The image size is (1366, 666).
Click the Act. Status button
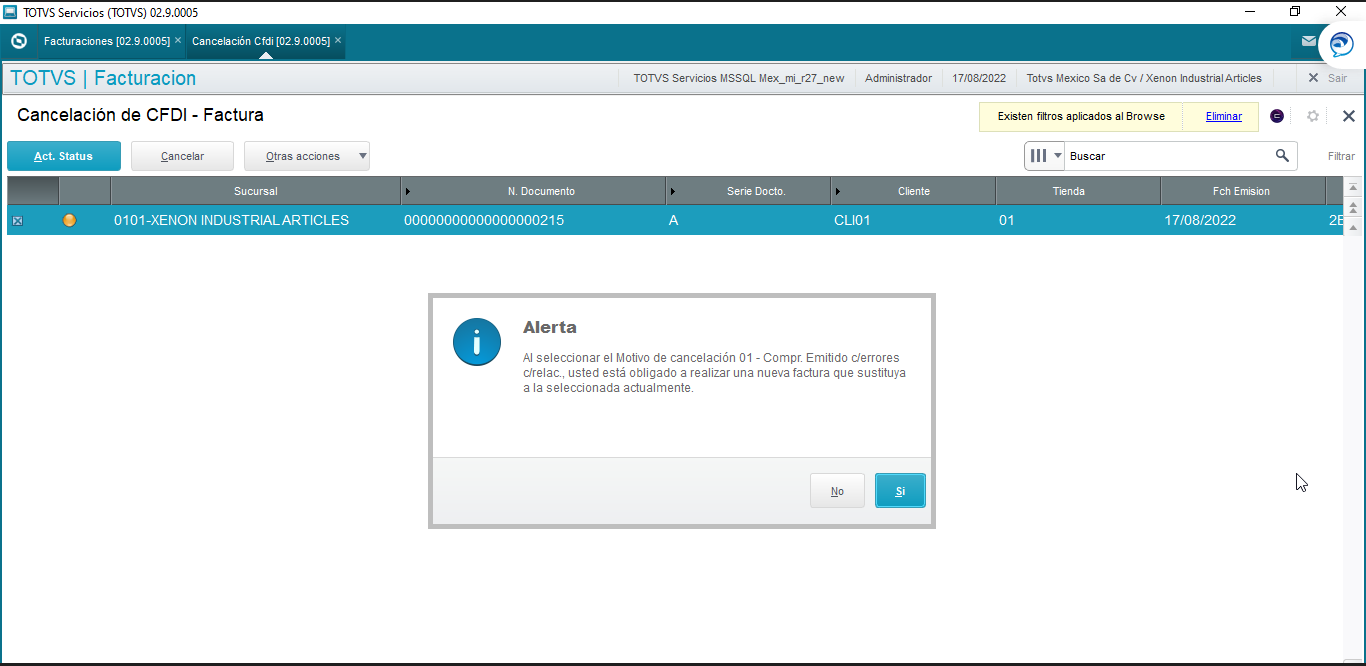point(64,156)
